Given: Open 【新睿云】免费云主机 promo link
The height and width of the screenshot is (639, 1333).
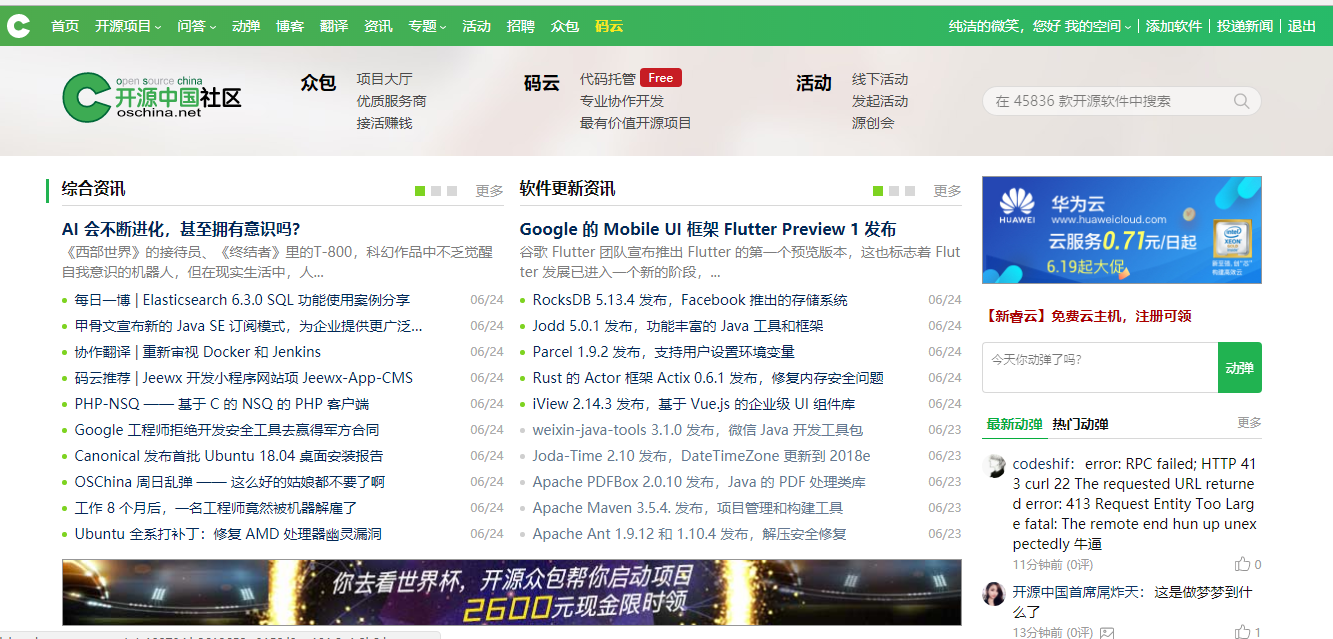Looking at the screenshot, I should 1087,316.
